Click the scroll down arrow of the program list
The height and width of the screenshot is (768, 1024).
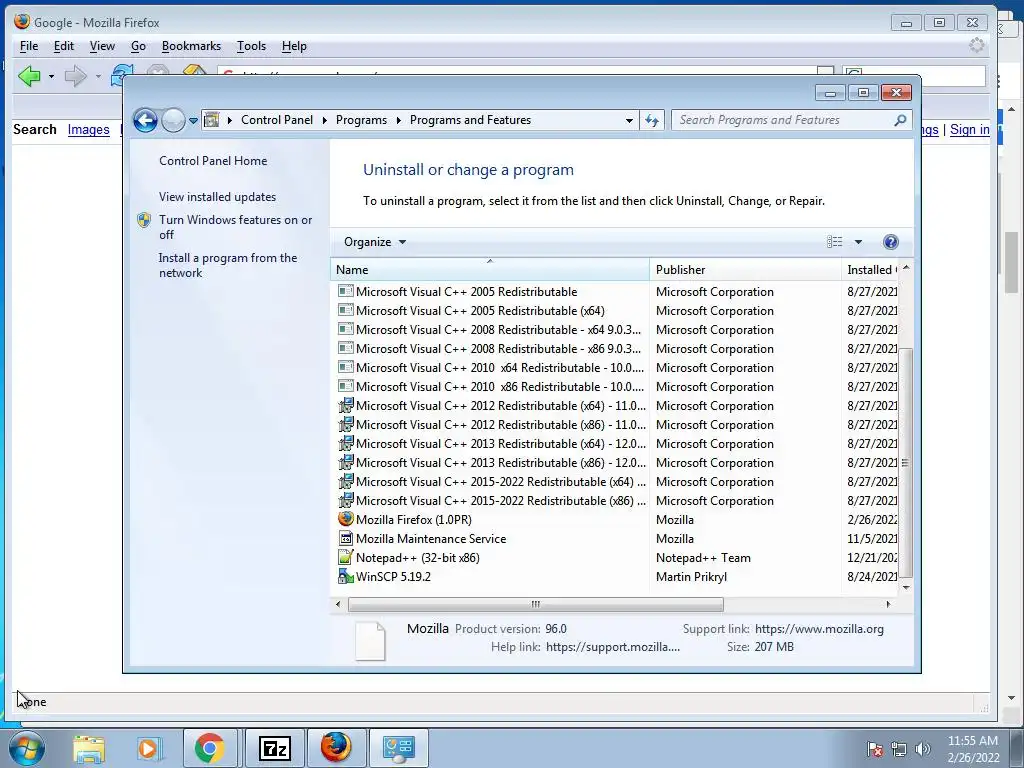(906, 587)
